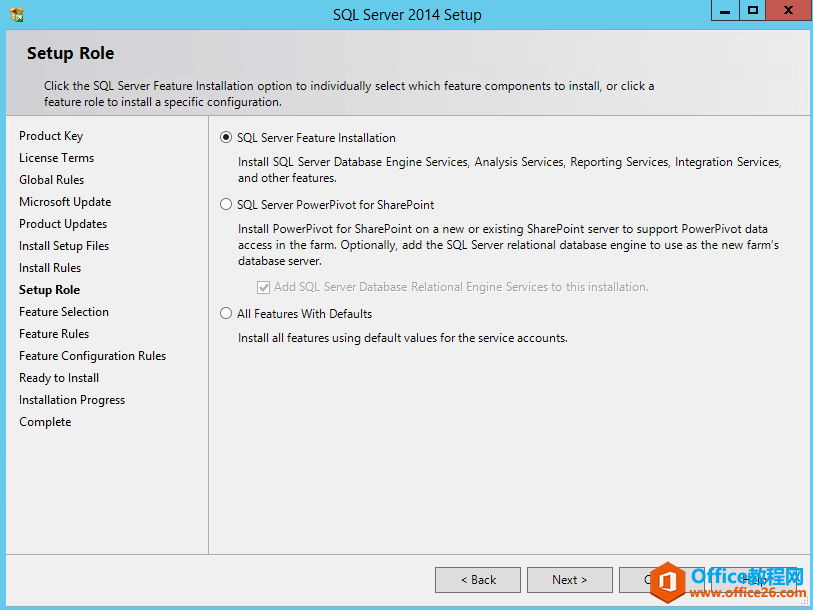Click the 'Install PowerPivot for SharePoint' description text

pos(508,245)
